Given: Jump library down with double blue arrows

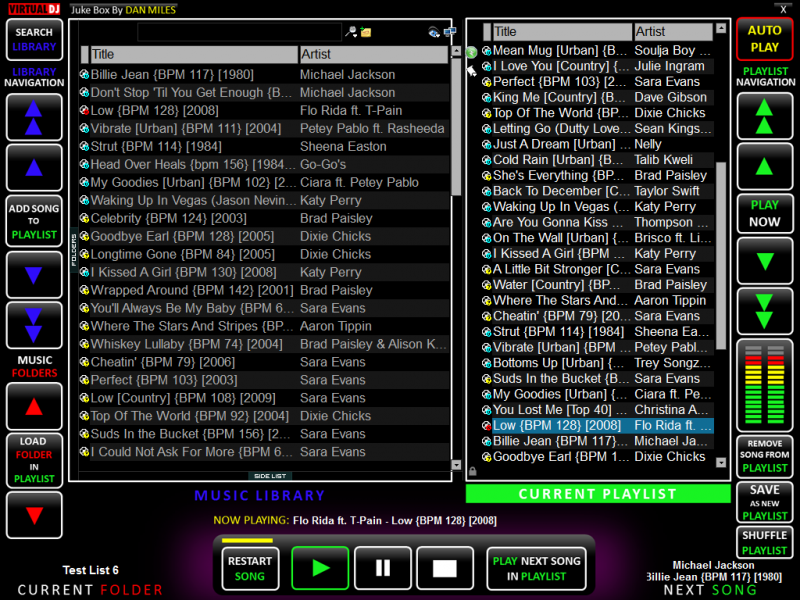Looking at the screenshot, I should 34,325.
